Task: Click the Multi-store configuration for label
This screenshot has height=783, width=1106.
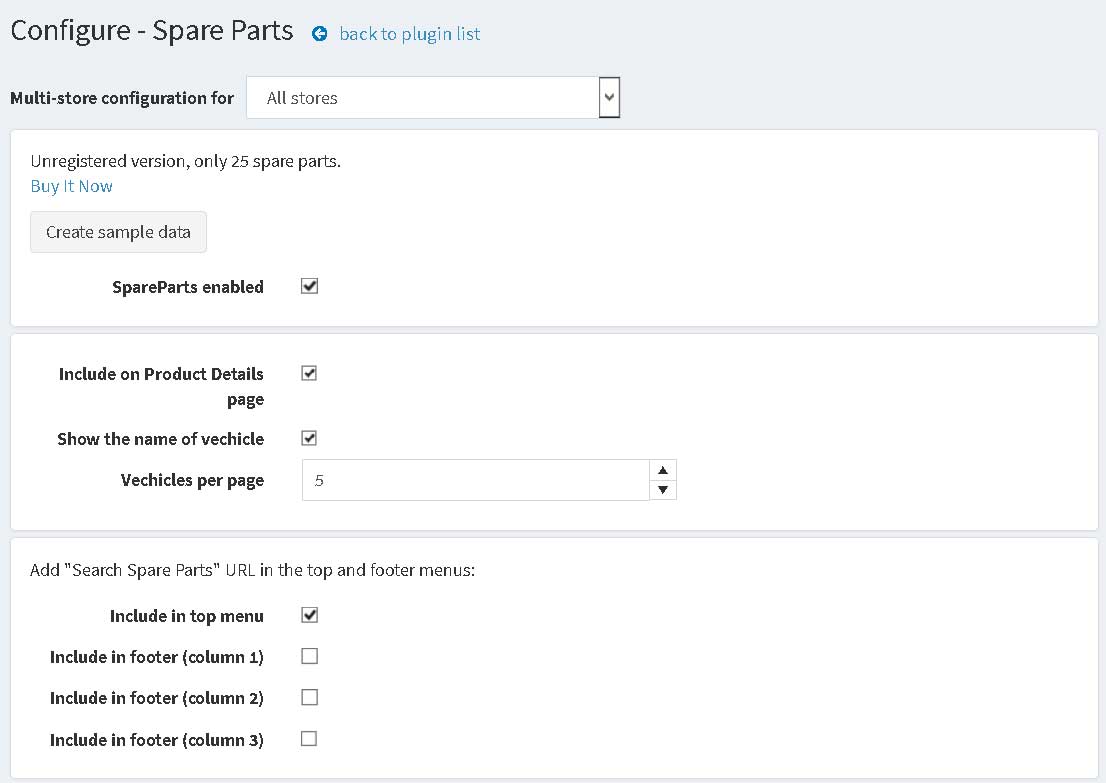Action: [122, 98]
